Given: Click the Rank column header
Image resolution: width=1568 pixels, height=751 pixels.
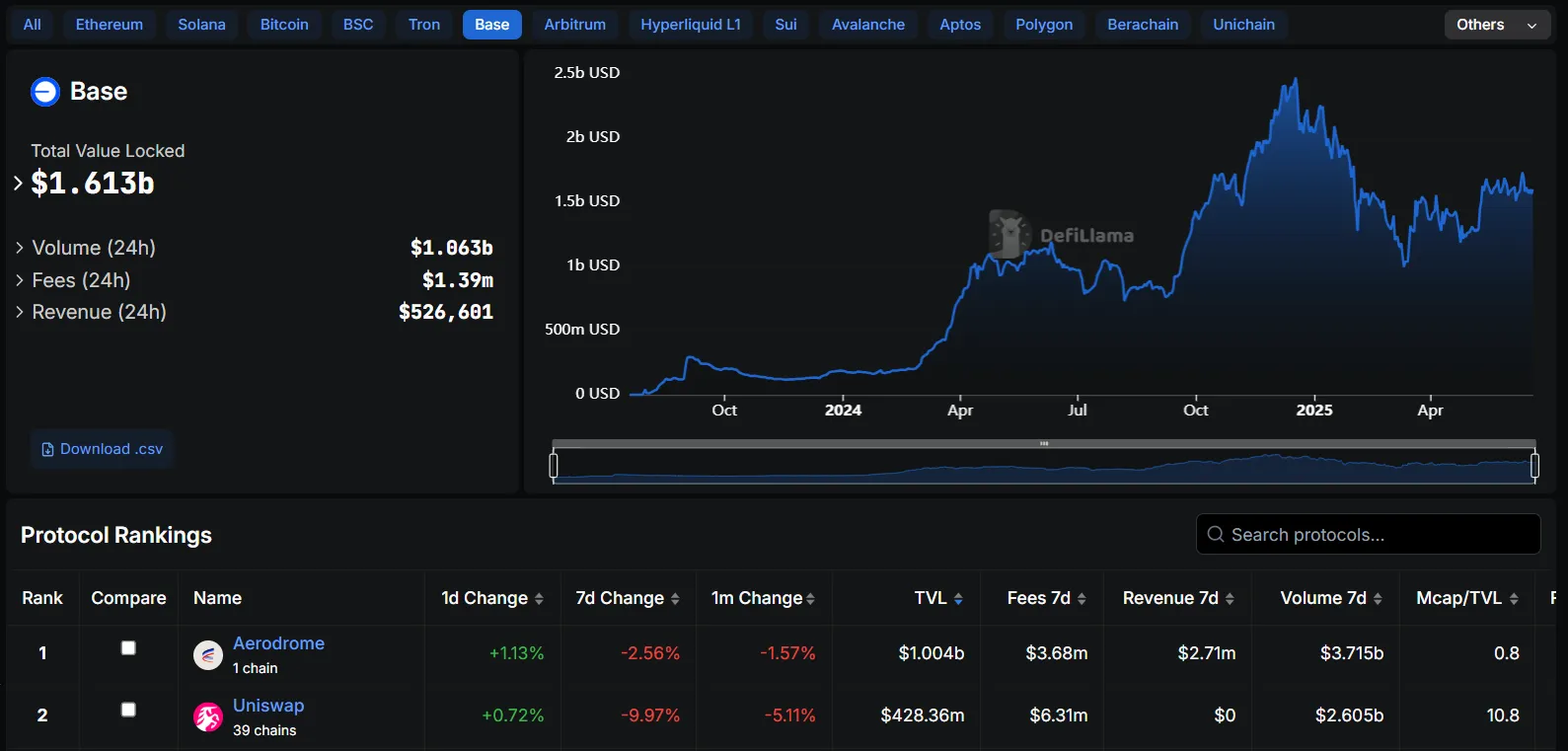Looking at the screenshot, I should tap(42, 598).
